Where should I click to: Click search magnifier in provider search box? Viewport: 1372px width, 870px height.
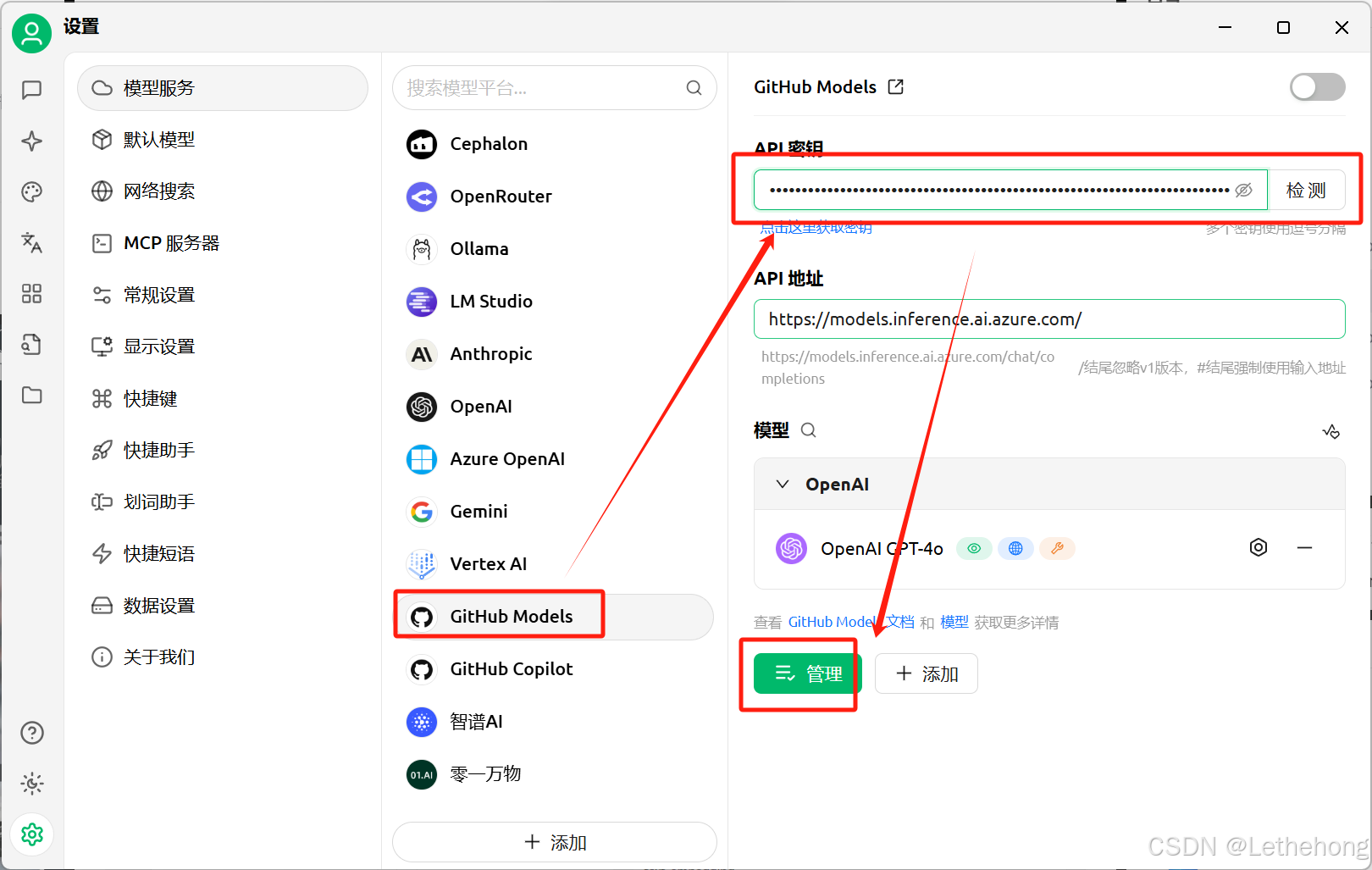[694, 88]
